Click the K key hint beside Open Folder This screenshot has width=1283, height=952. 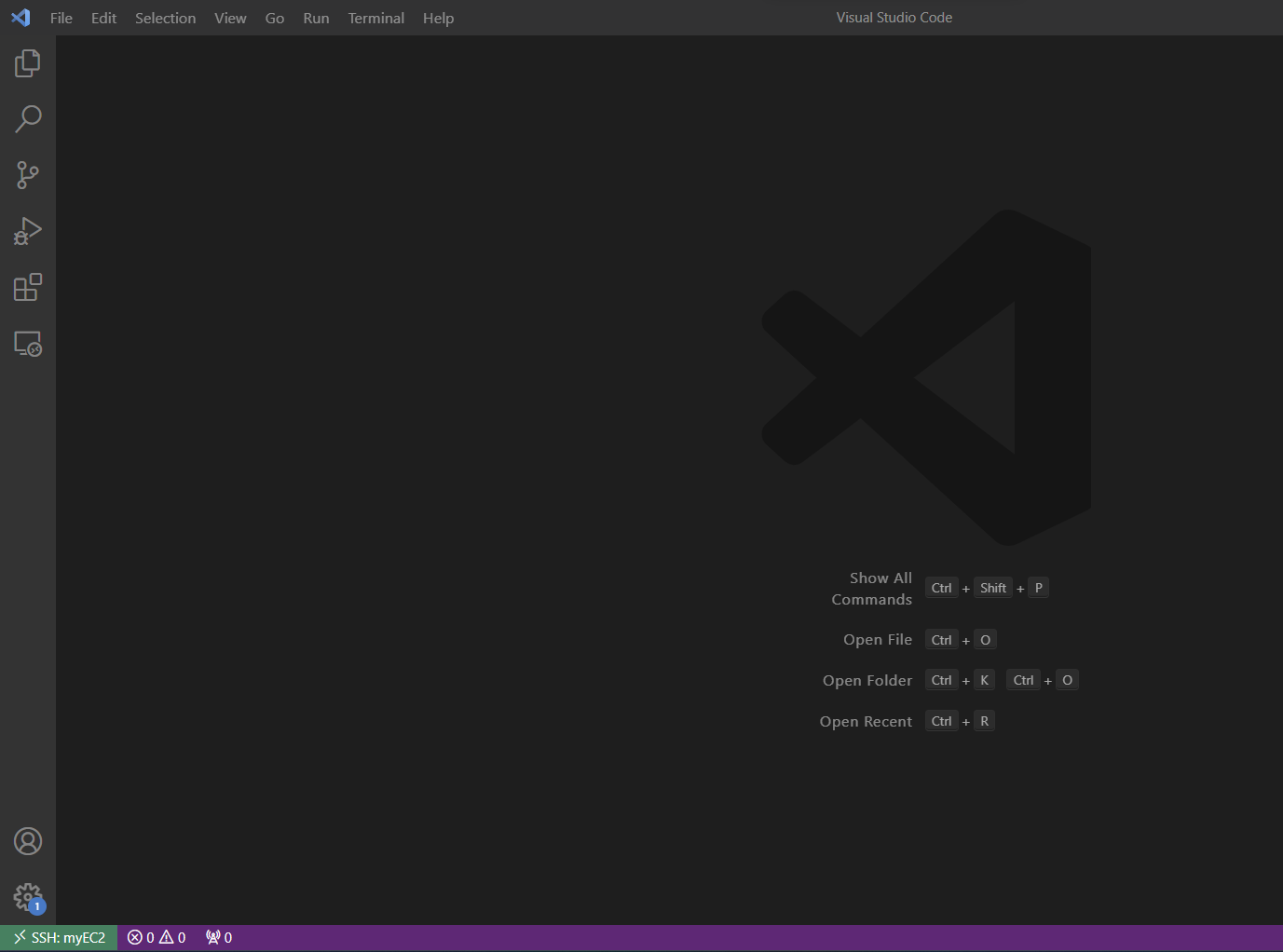click(x=984, y=680)
